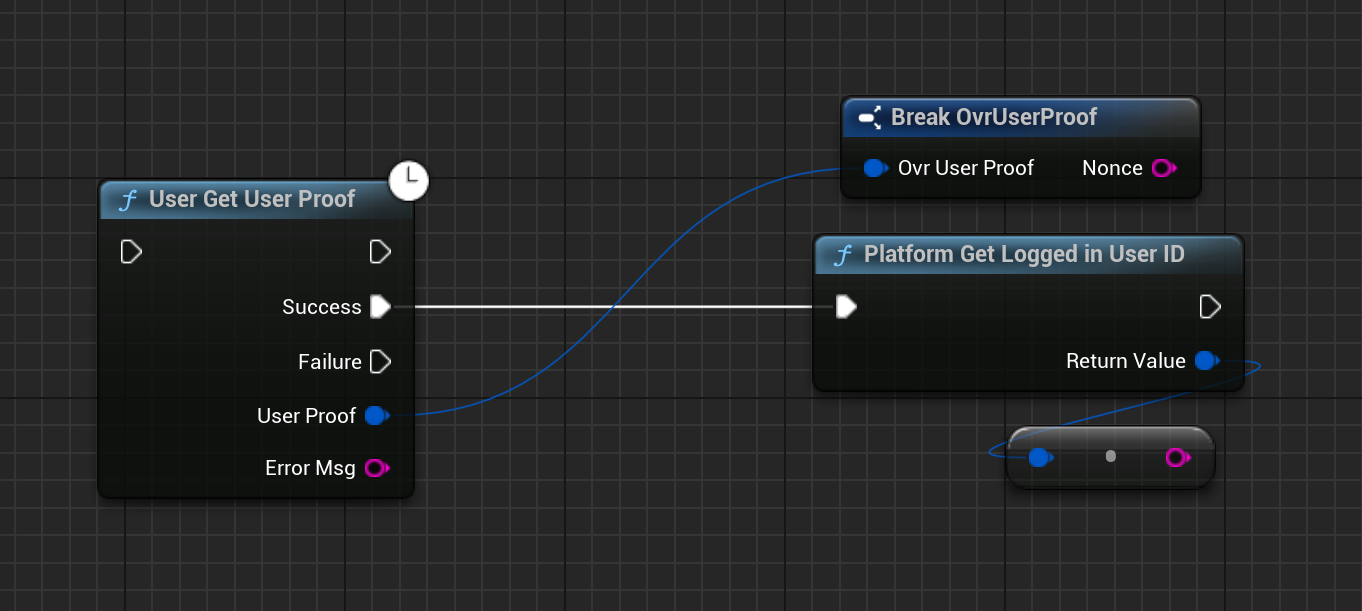1362x611 pixels.
Task: Click the struct icon on Break OvrUserProof
Action: [x=869, y=118]
